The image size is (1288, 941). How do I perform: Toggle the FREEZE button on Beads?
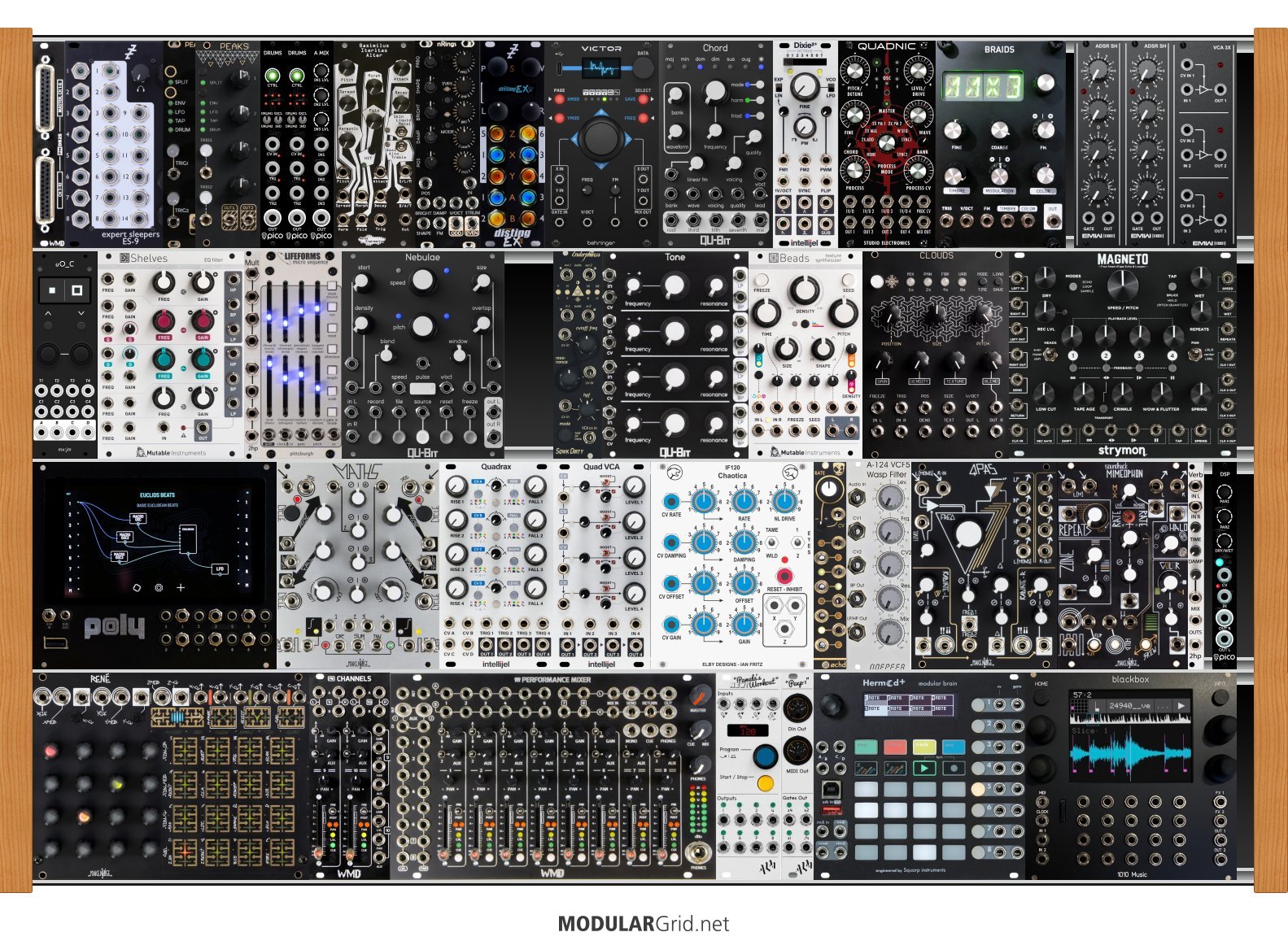tap(763, 280)
